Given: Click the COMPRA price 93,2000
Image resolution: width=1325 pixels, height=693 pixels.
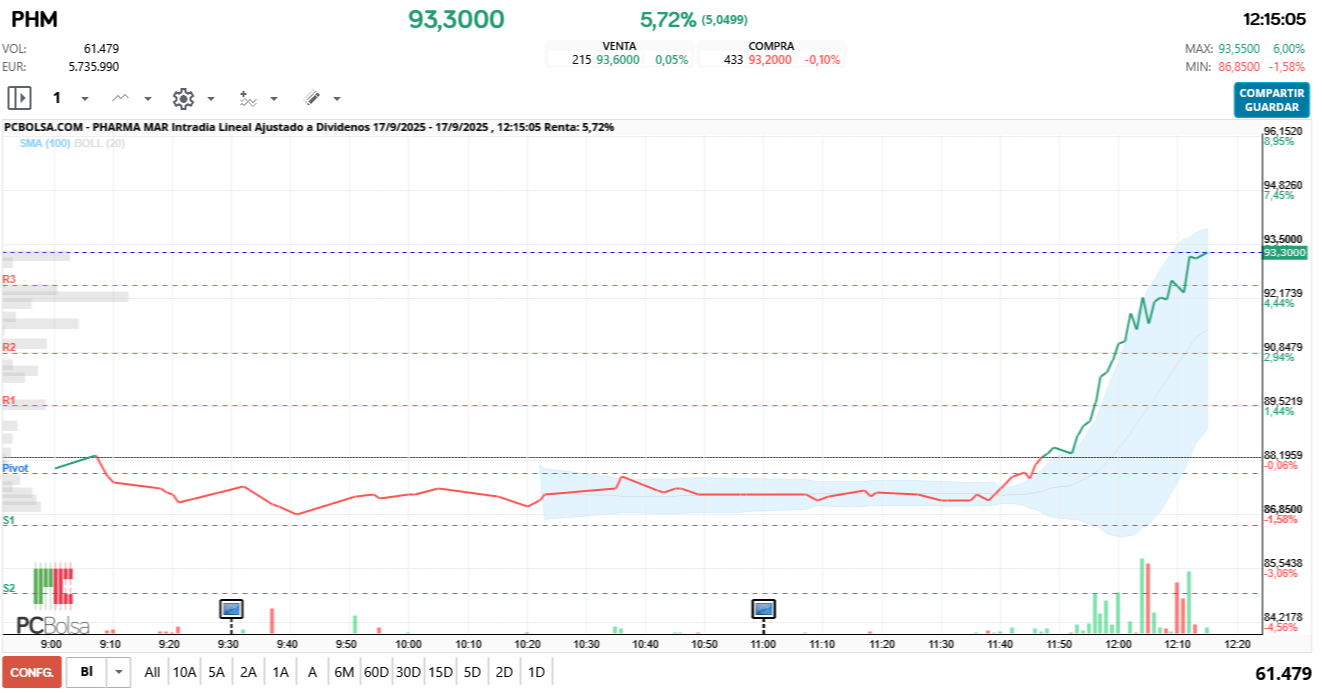Looking at the screenshot, I should tap(770, 60).
